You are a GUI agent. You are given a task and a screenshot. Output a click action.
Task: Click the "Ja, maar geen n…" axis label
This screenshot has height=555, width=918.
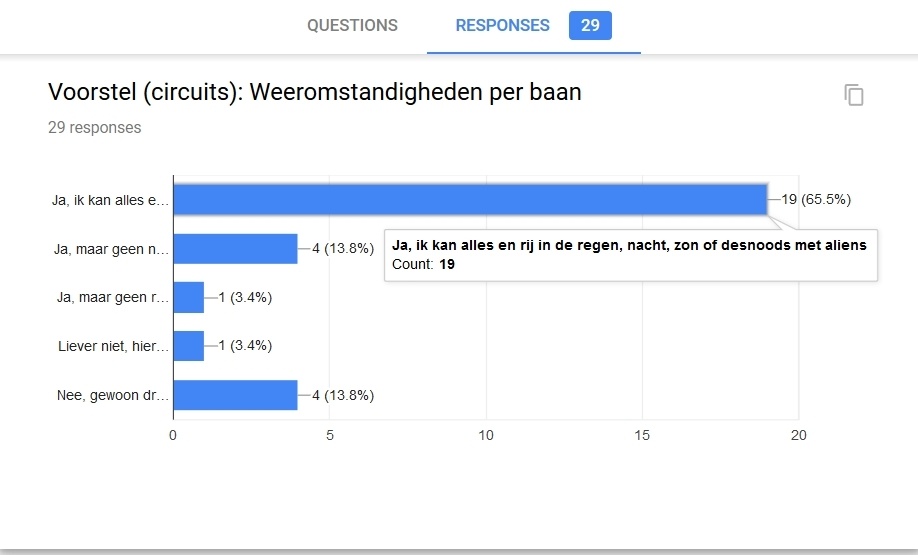tap(111, 249)
